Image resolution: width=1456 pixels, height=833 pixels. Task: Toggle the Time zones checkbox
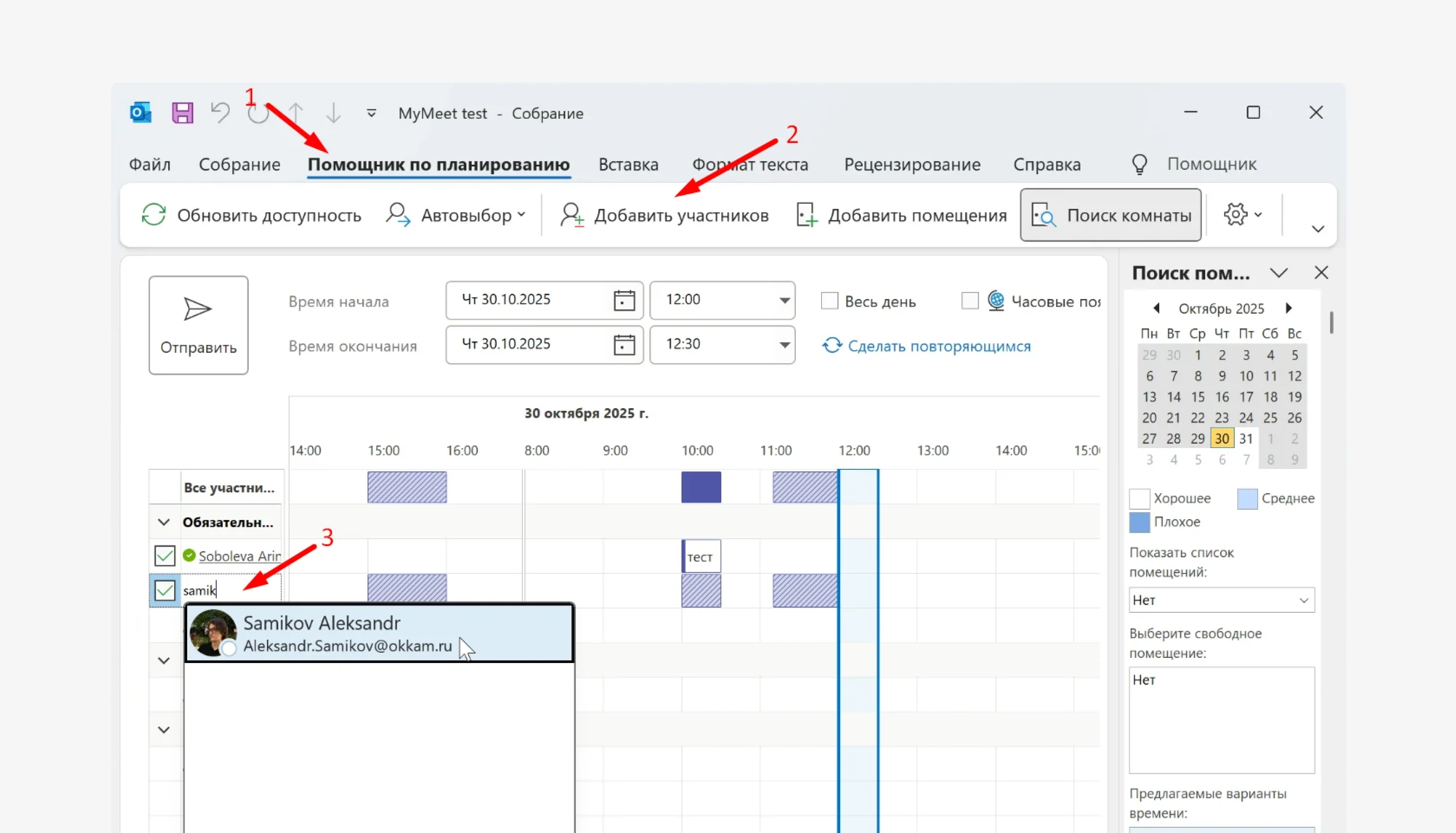(x=970, y=301)
